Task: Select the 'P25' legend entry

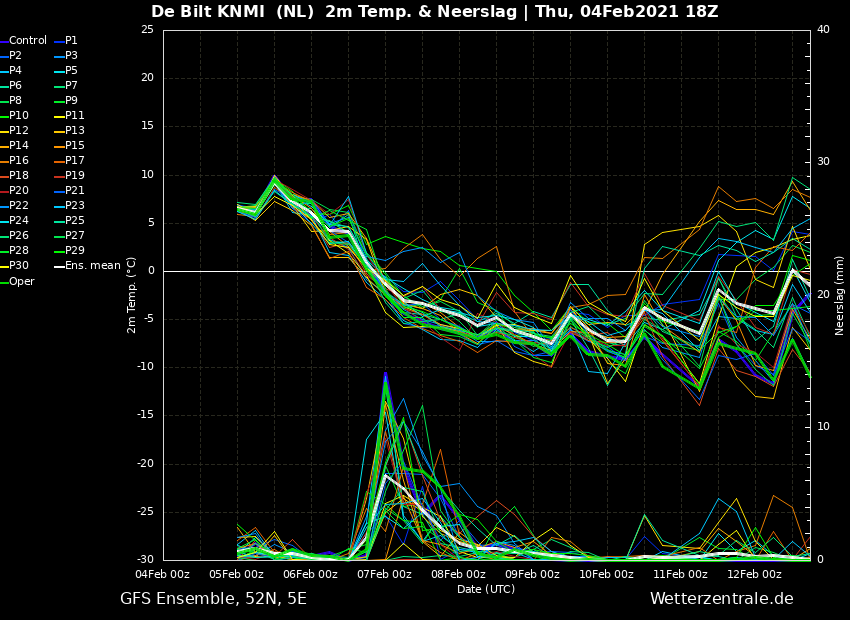Action: [69, 221]
